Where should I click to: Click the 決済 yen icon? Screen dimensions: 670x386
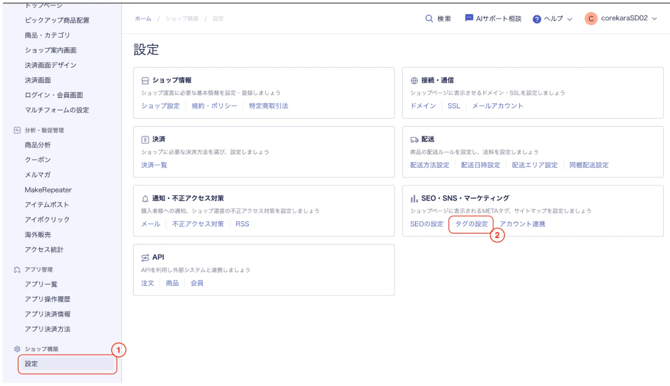145,139
